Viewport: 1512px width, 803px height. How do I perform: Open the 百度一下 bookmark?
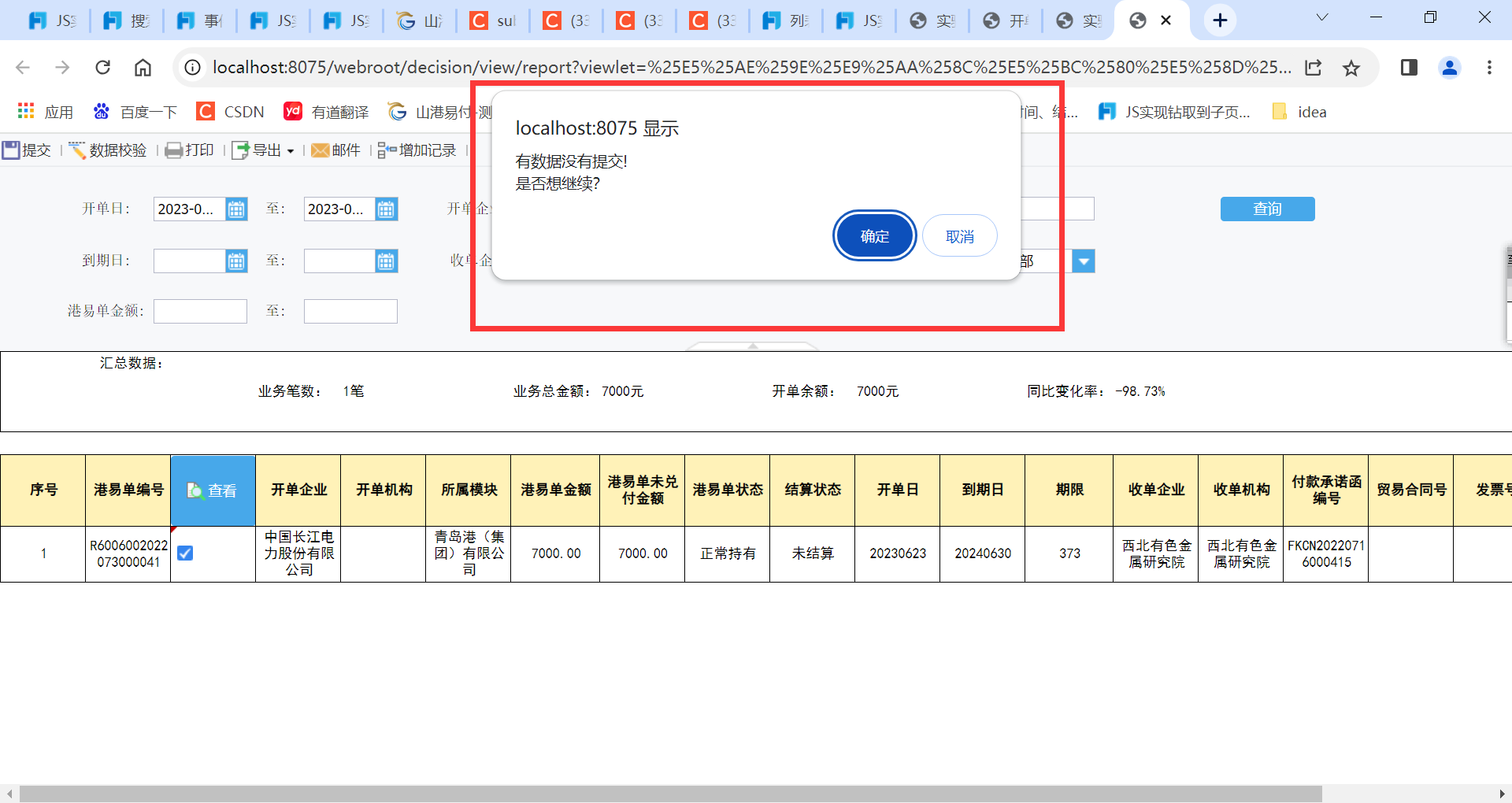135,112
